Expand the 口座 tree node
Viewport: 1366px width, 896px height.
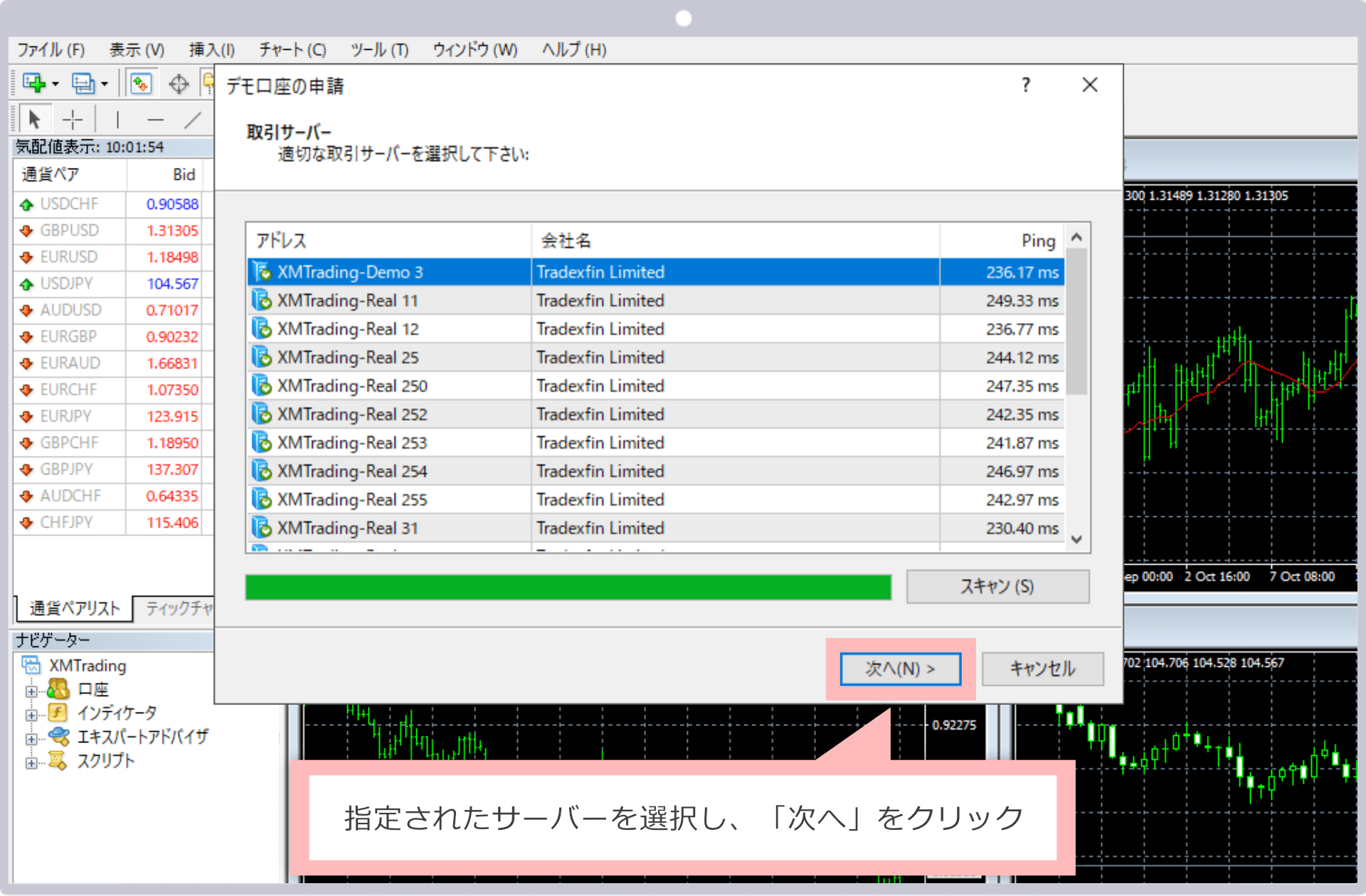tap(31, 690)
